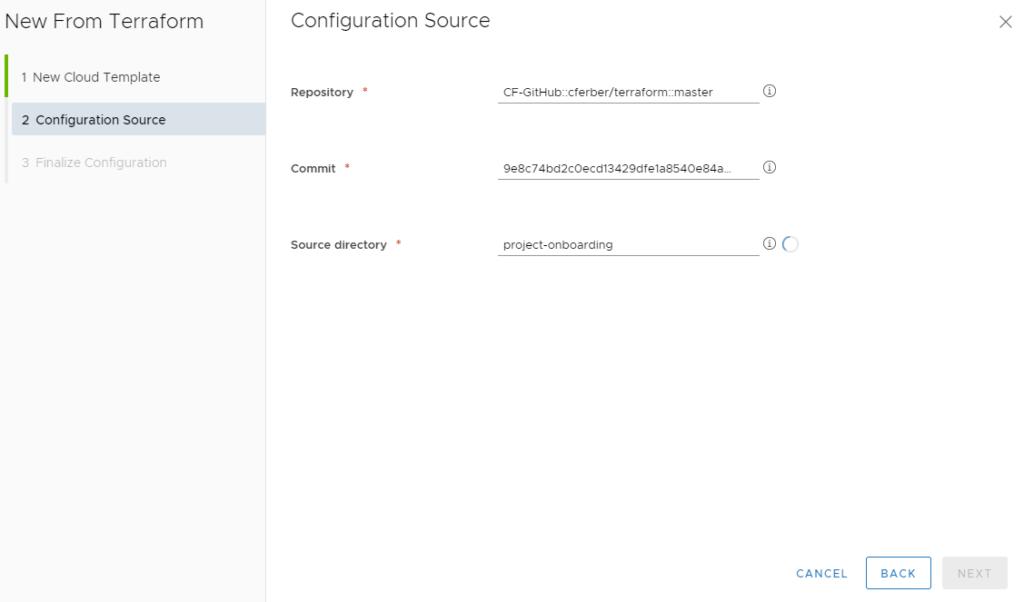Click the Repository field label
Image resolution: width=1024 pixels, height=602 pixels.
point(322,92)
